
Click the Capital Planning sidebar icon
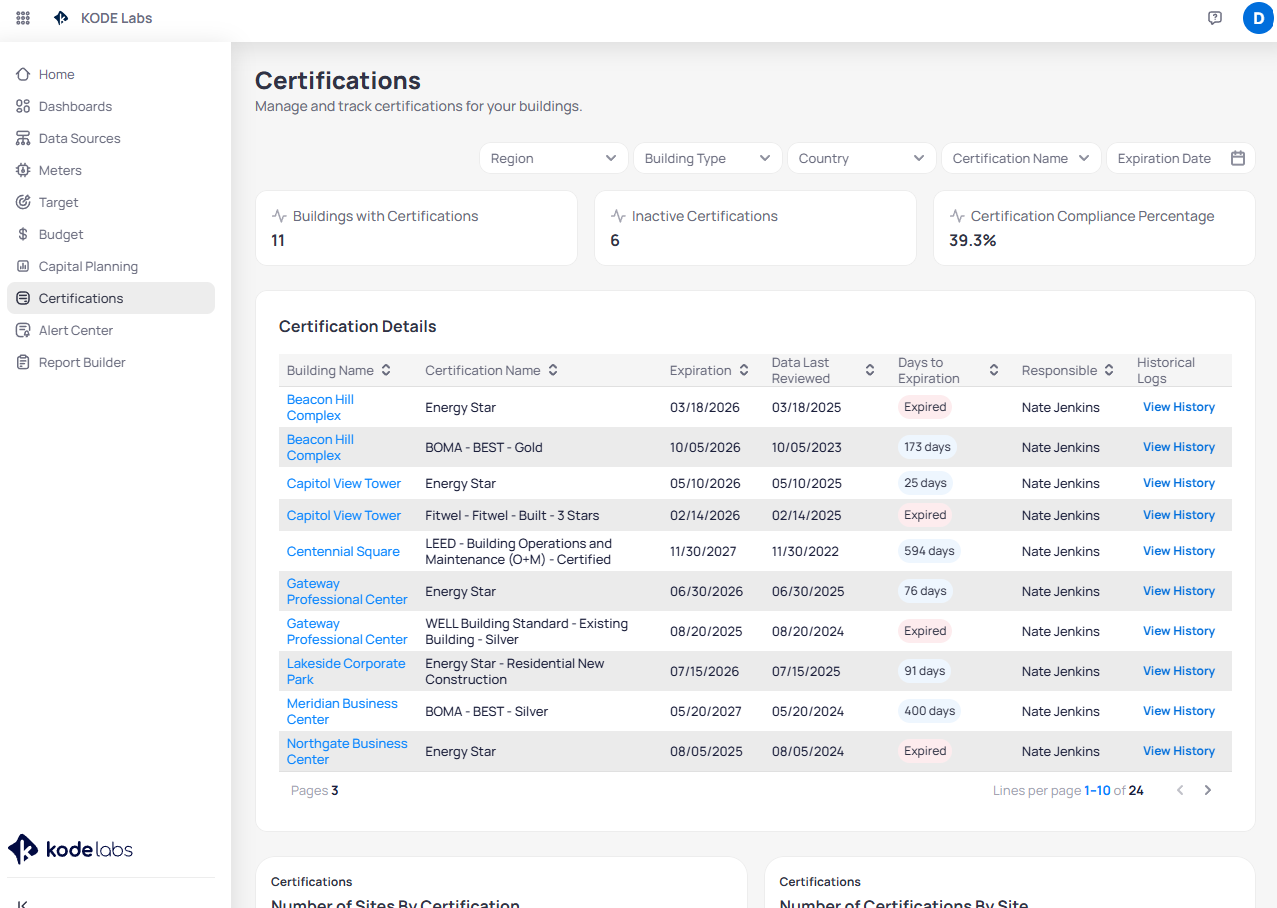pyautogui.click(x=23, y=266)
